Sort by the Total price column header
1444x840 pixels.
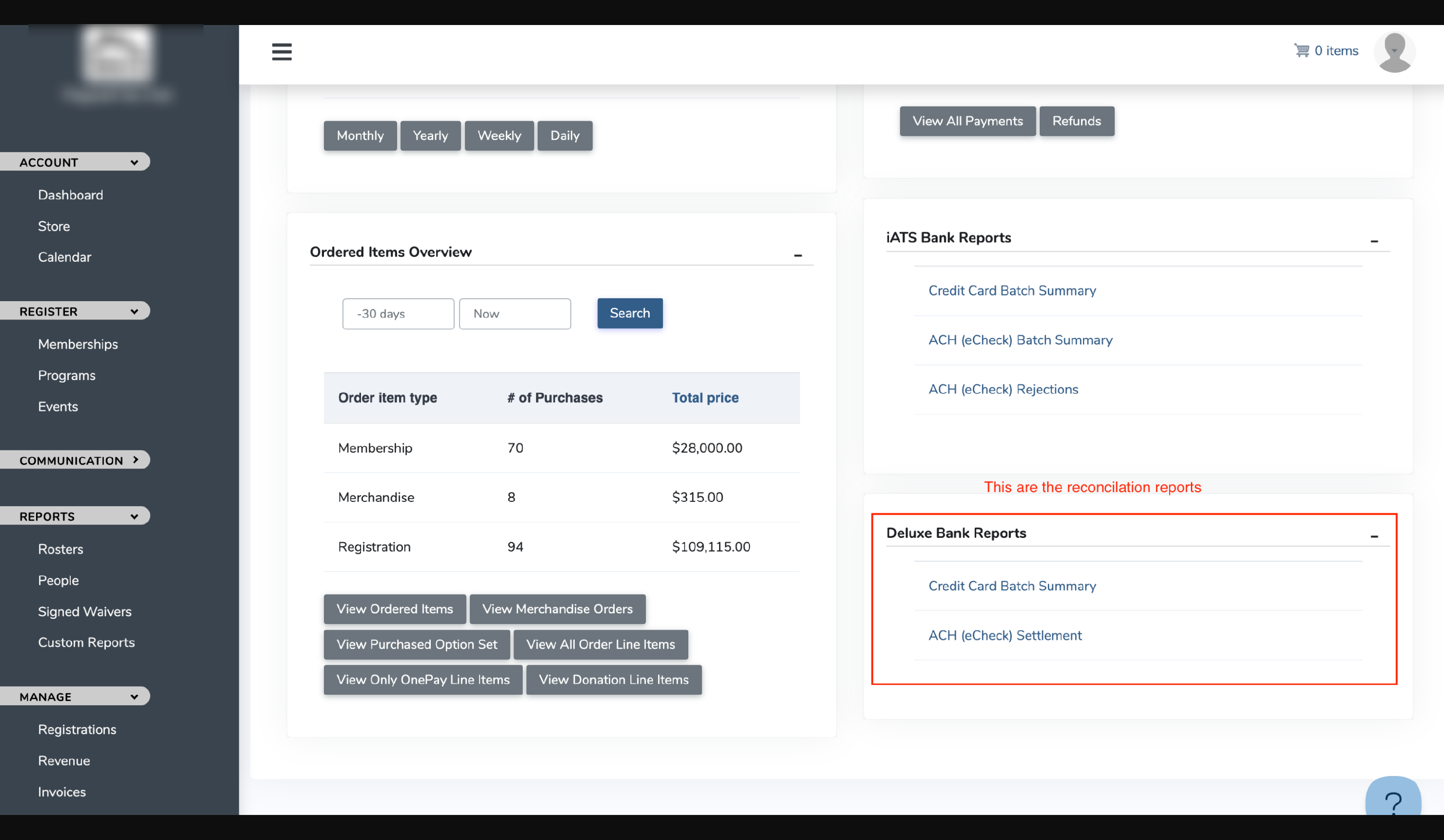(705, 398)
